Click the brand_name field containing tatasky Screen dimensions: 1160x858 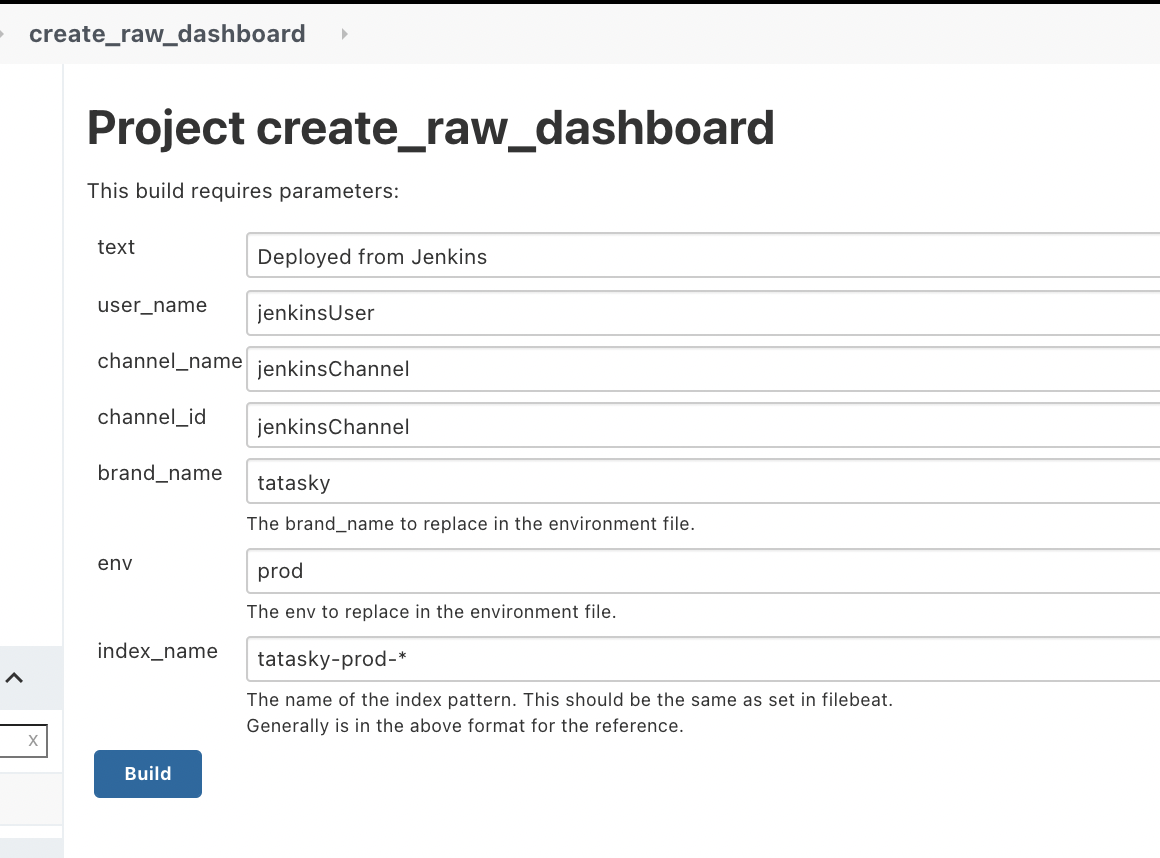coord(700,483)
